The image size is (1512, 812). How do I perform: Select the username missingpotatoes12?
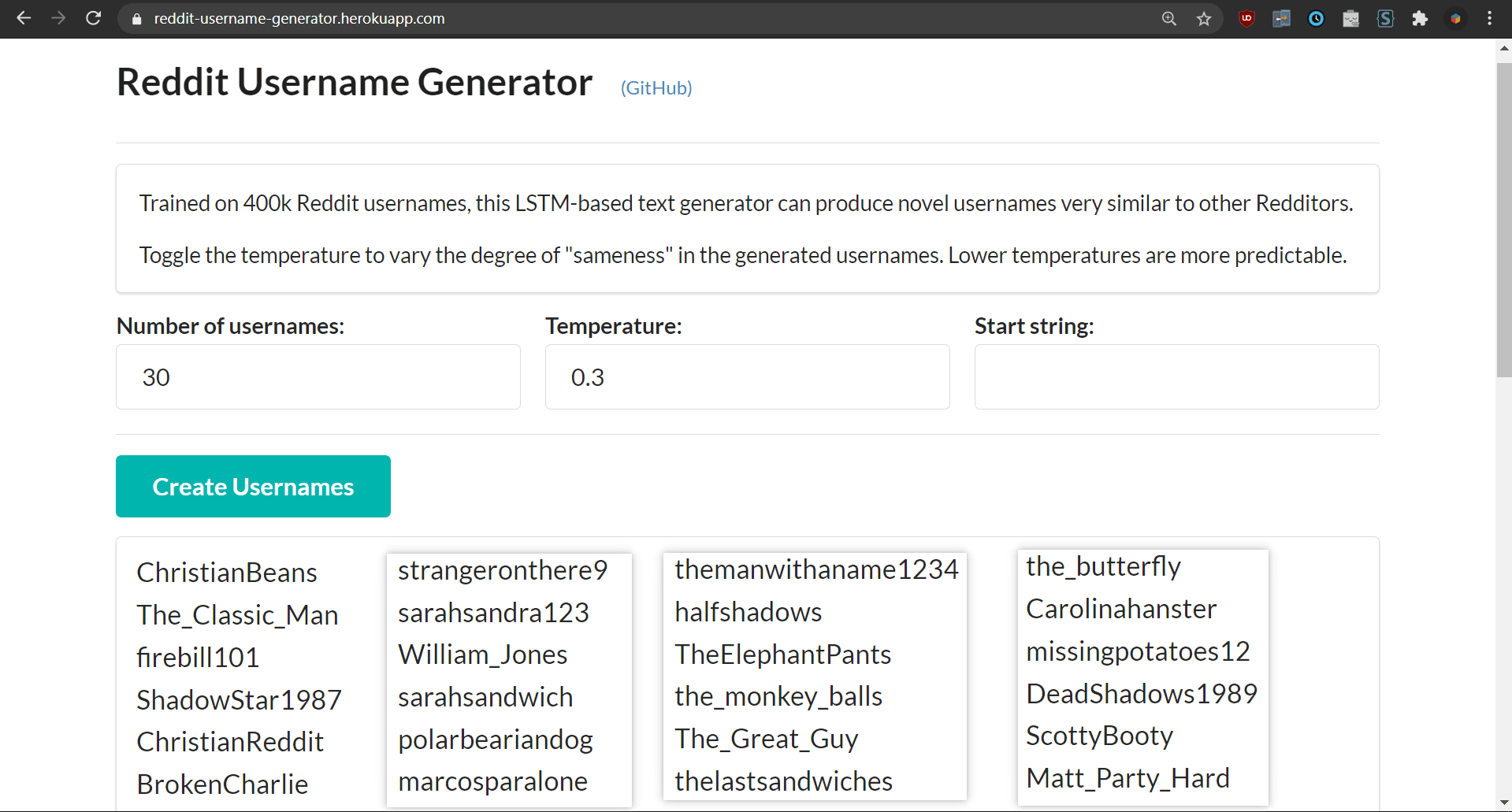coord(1138,651)
